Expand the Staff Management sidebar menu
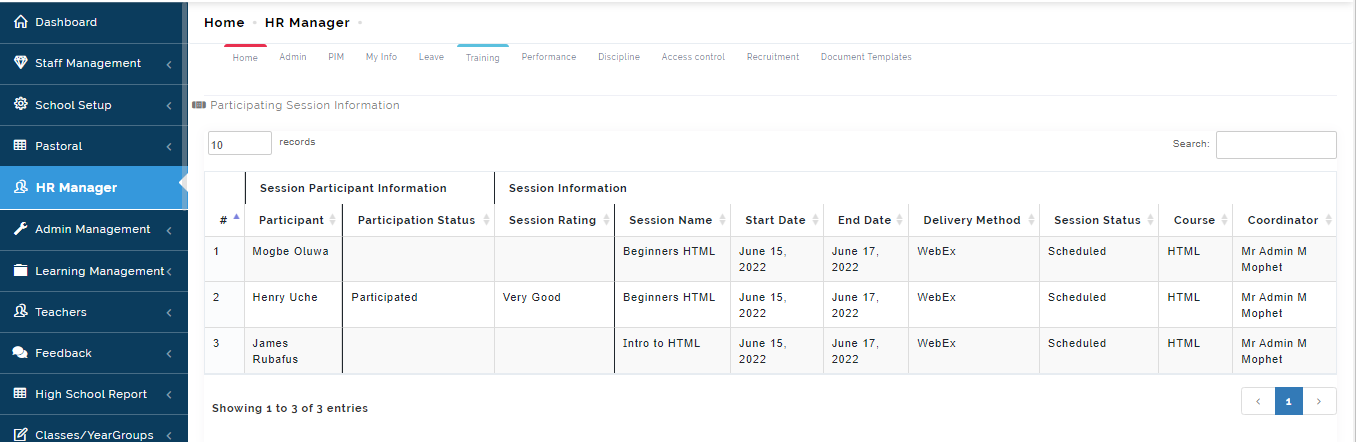The image size is (1356, 442). click(x=169, y=64)
